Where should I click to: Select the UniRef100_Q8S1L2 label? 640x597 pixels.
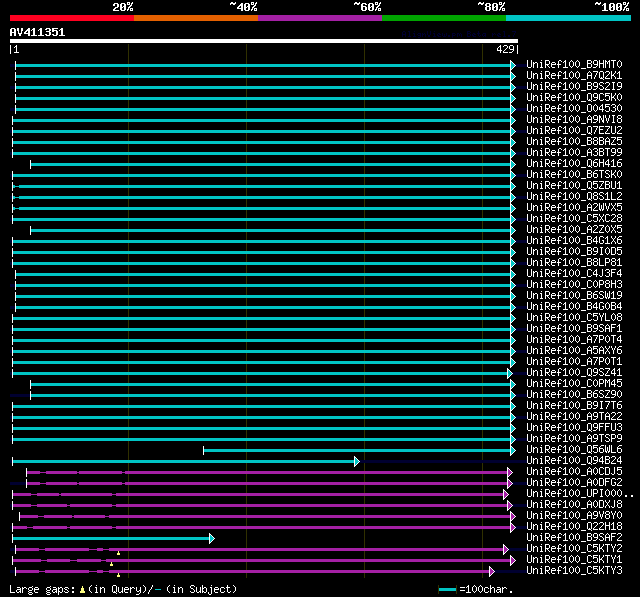point(574,197)
